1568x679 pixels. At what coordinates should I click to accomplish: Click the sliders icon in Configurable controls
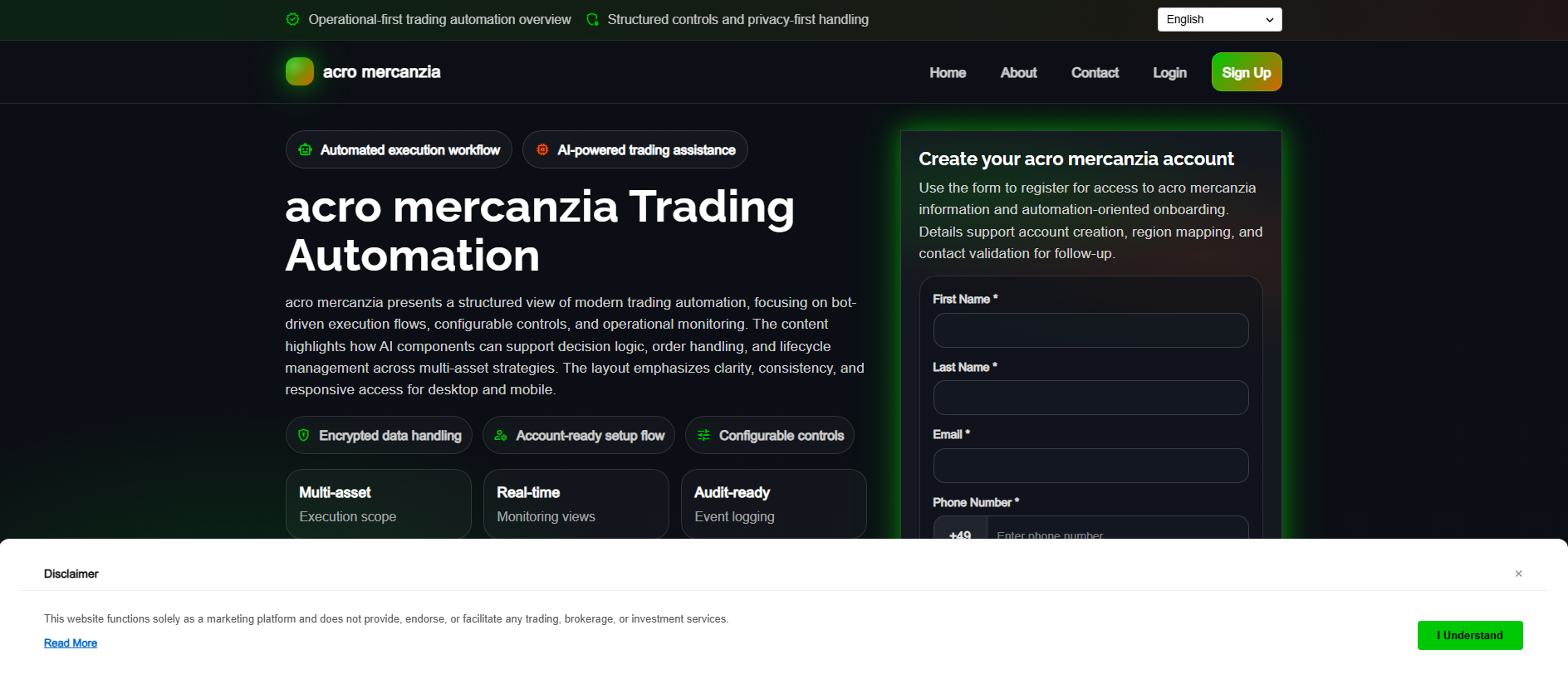703,435
